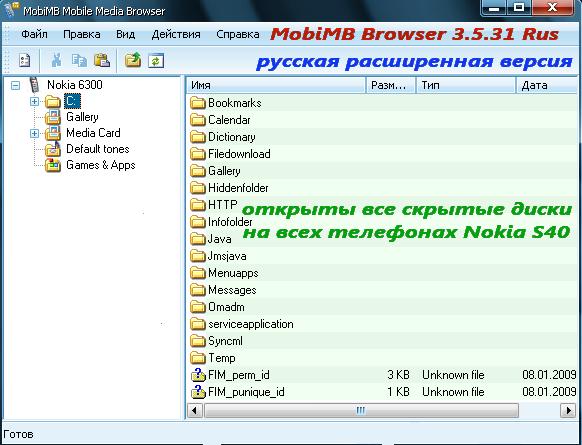Expand the C: drive node
This screenshot has width=582, height=445.
[x=34, y=101]
